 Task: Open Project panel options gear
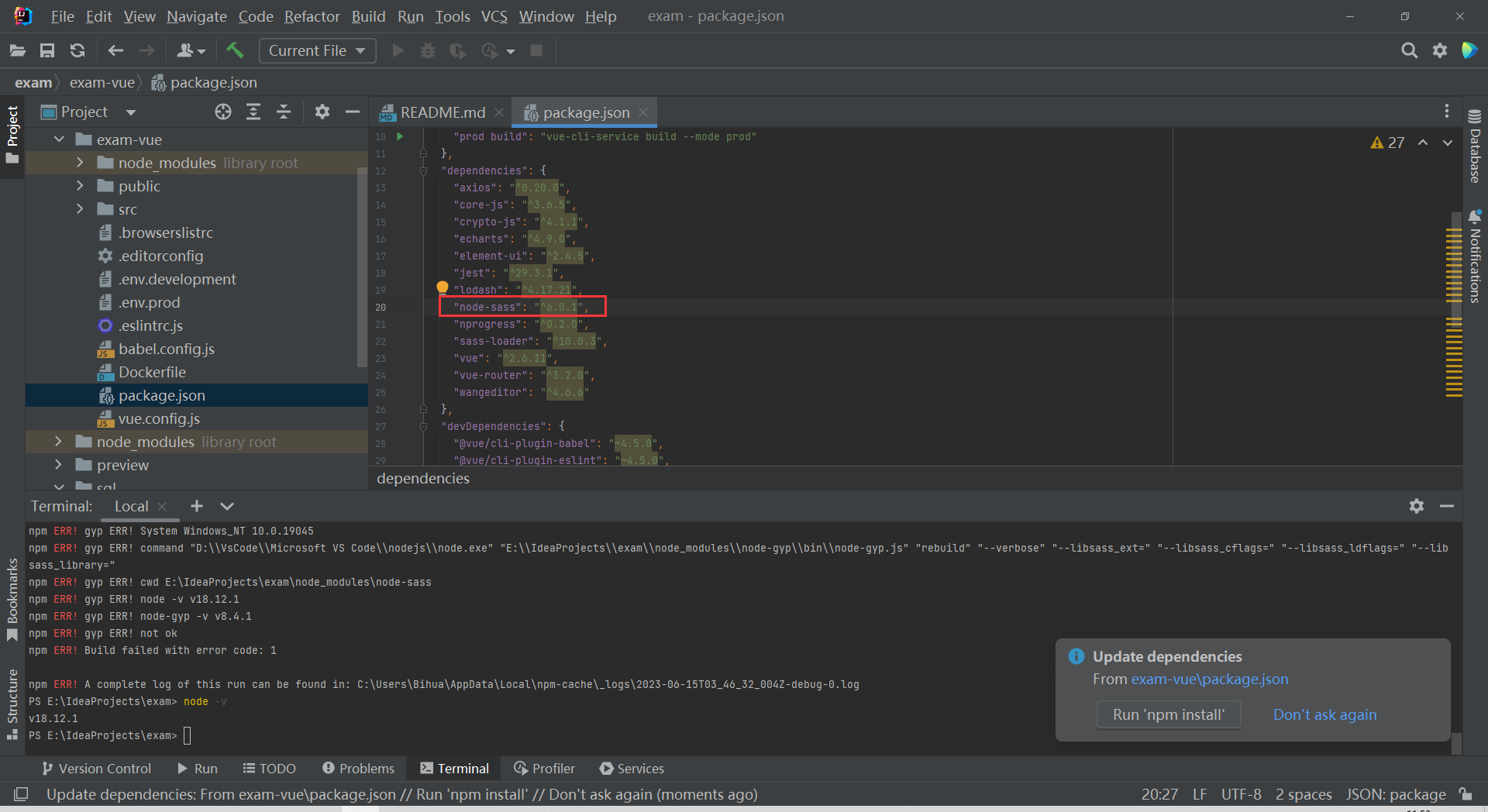[x=322, y=112]
